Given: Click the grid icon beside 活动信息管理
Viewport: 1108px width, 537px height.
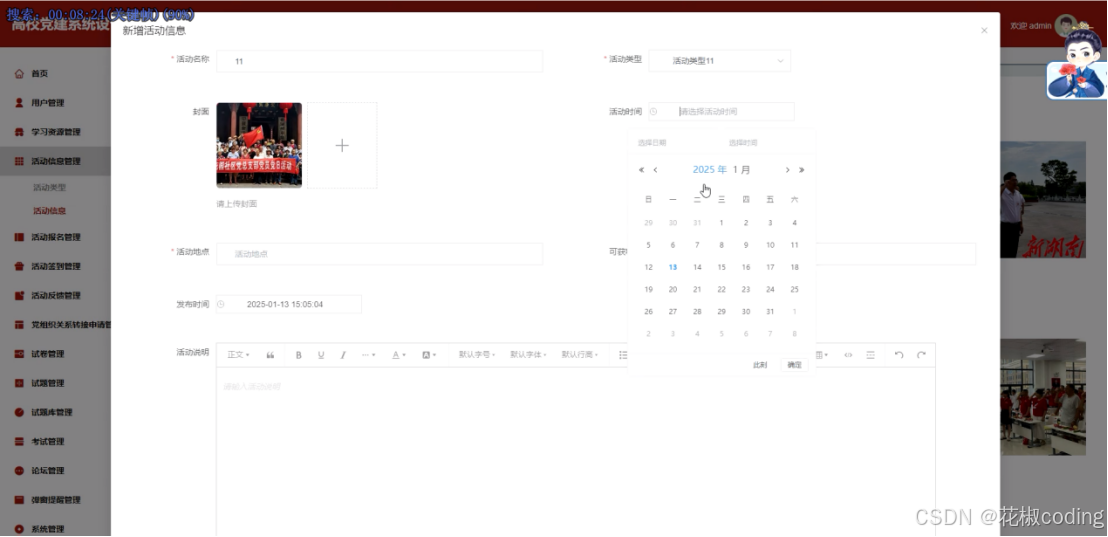Looking at the screenshot, I should click(19, 161).
